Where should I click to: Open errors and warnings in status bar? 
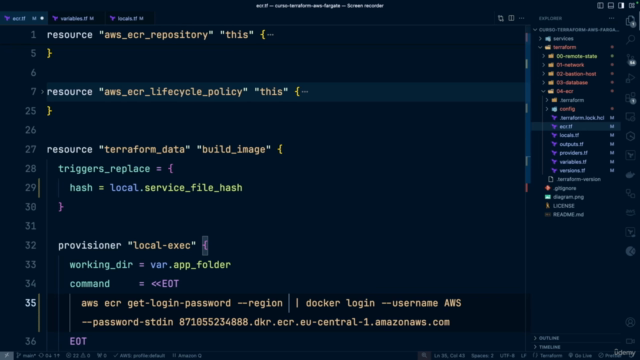78,356
